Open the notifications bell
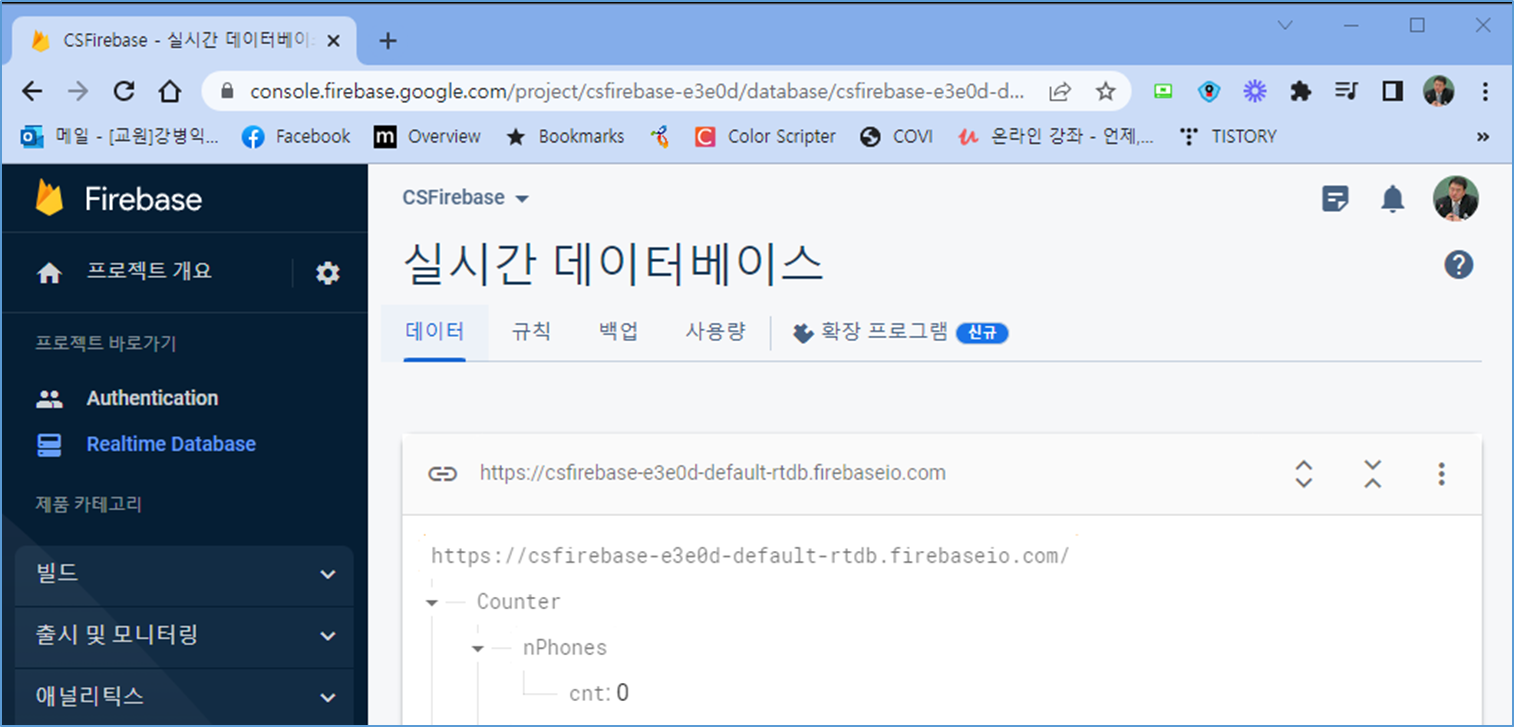The width and height of the screenshot is (1514, 727). click(x=1393, y=199)
